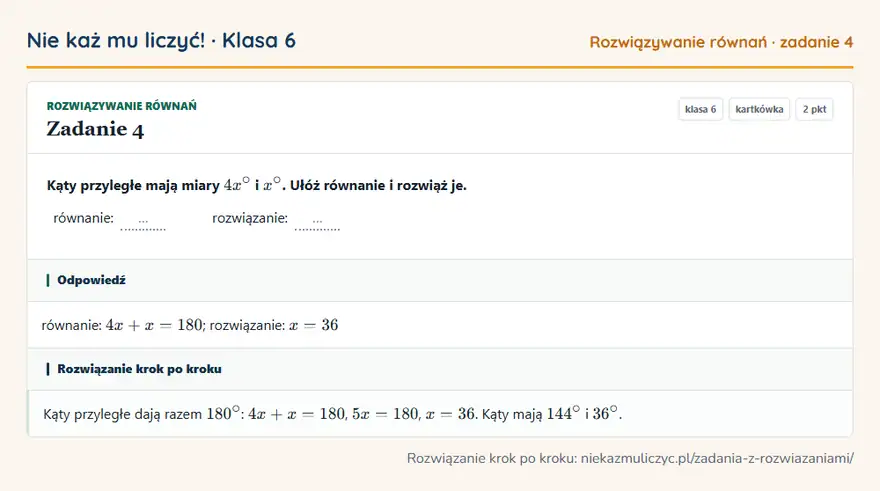Viewport: 880px width, 491px height.
Task: Click the dotted blank after 'rozwiązanie:'
Action: [317, 222]
